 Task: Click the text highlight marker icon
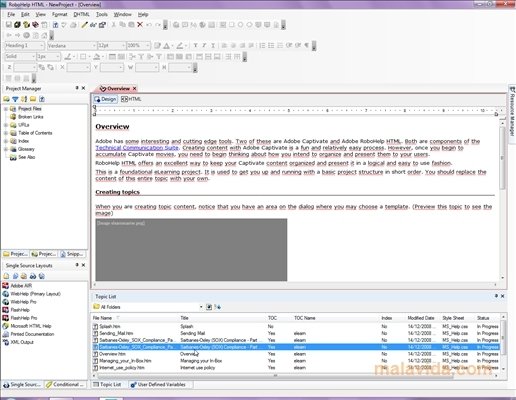click(180, 46)
